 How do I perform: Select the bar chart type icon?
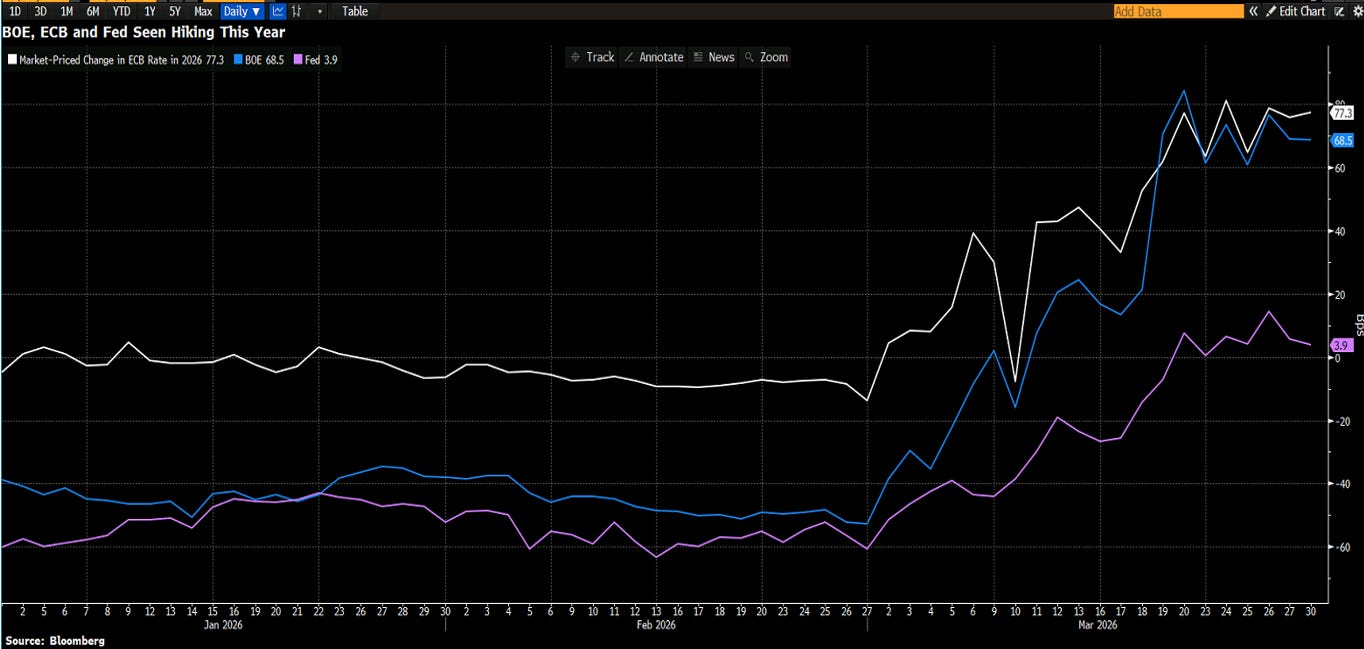tap(296, 11)
